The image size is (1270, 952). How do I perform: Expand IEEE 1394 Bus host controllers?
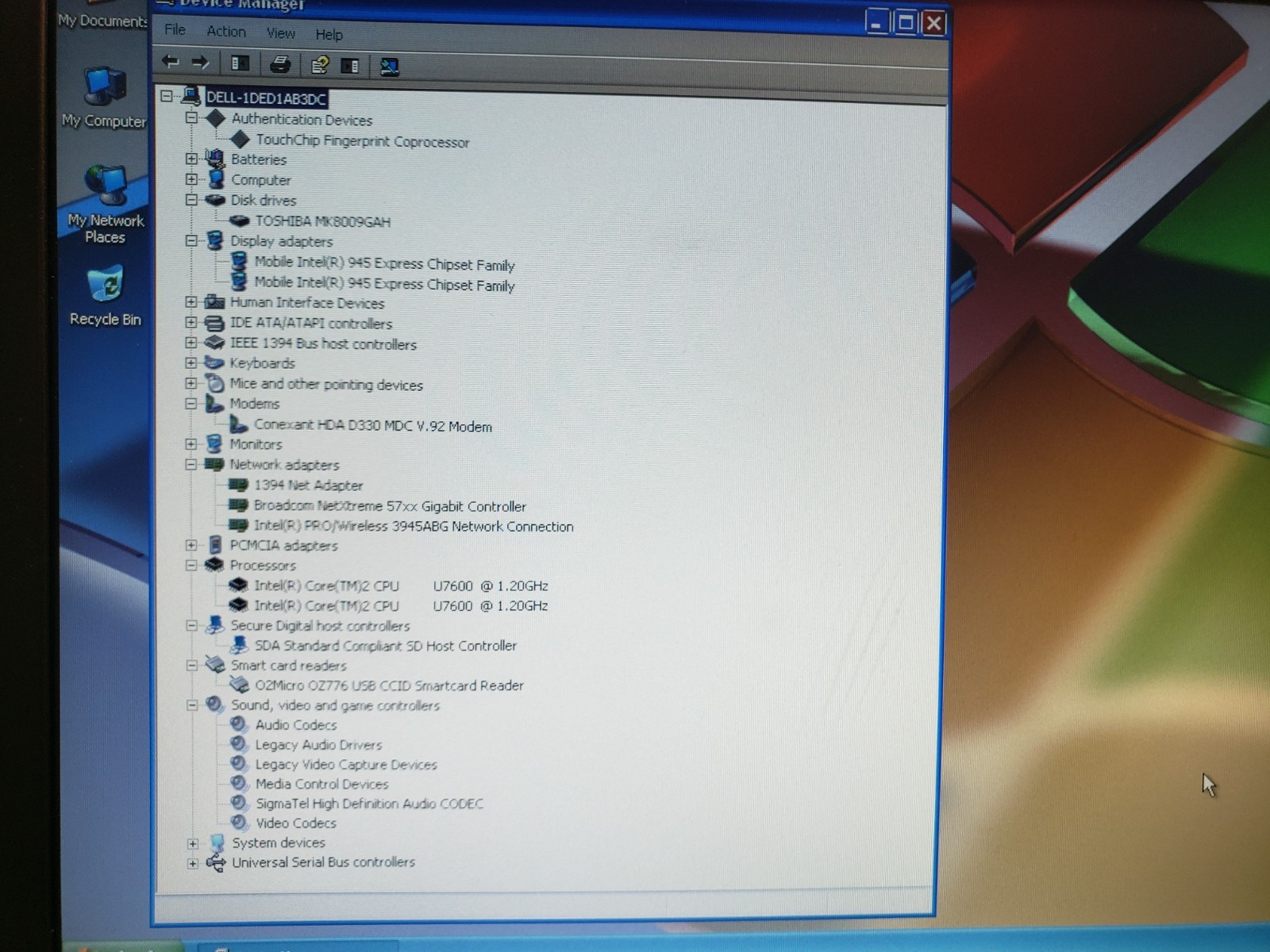tap(190, 343)
